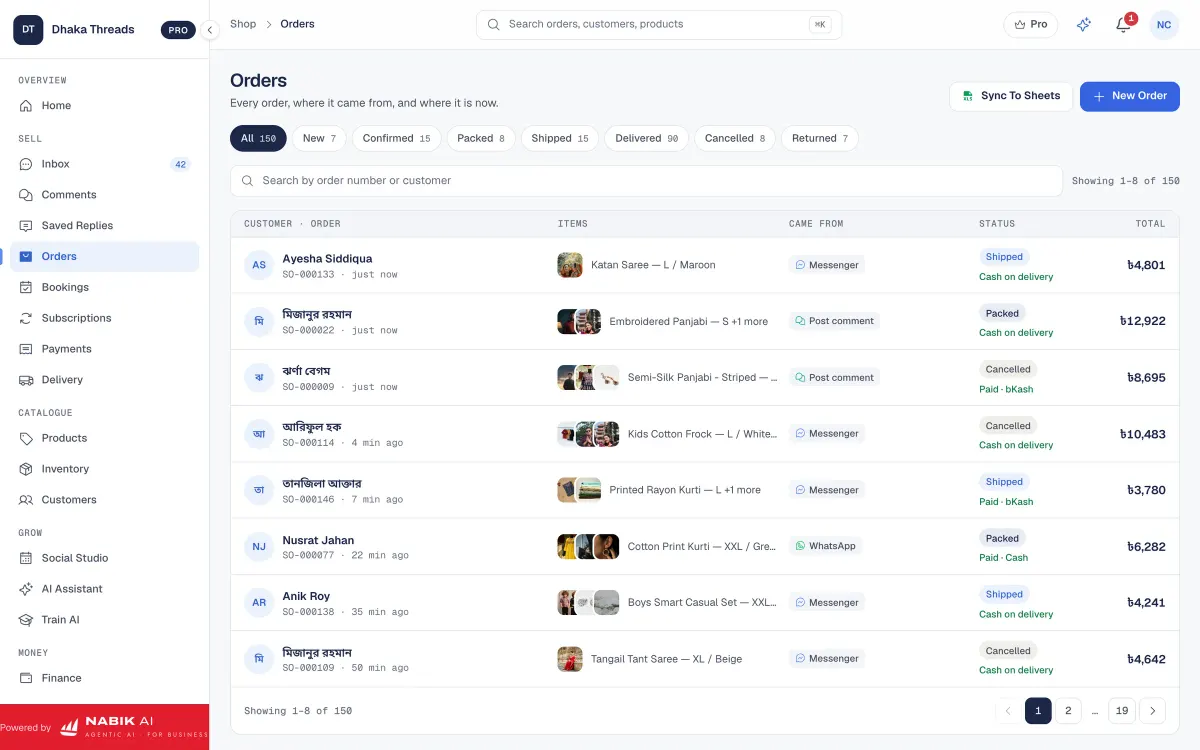Filter by Cancelled orders tab

click(x=735, y=138)
